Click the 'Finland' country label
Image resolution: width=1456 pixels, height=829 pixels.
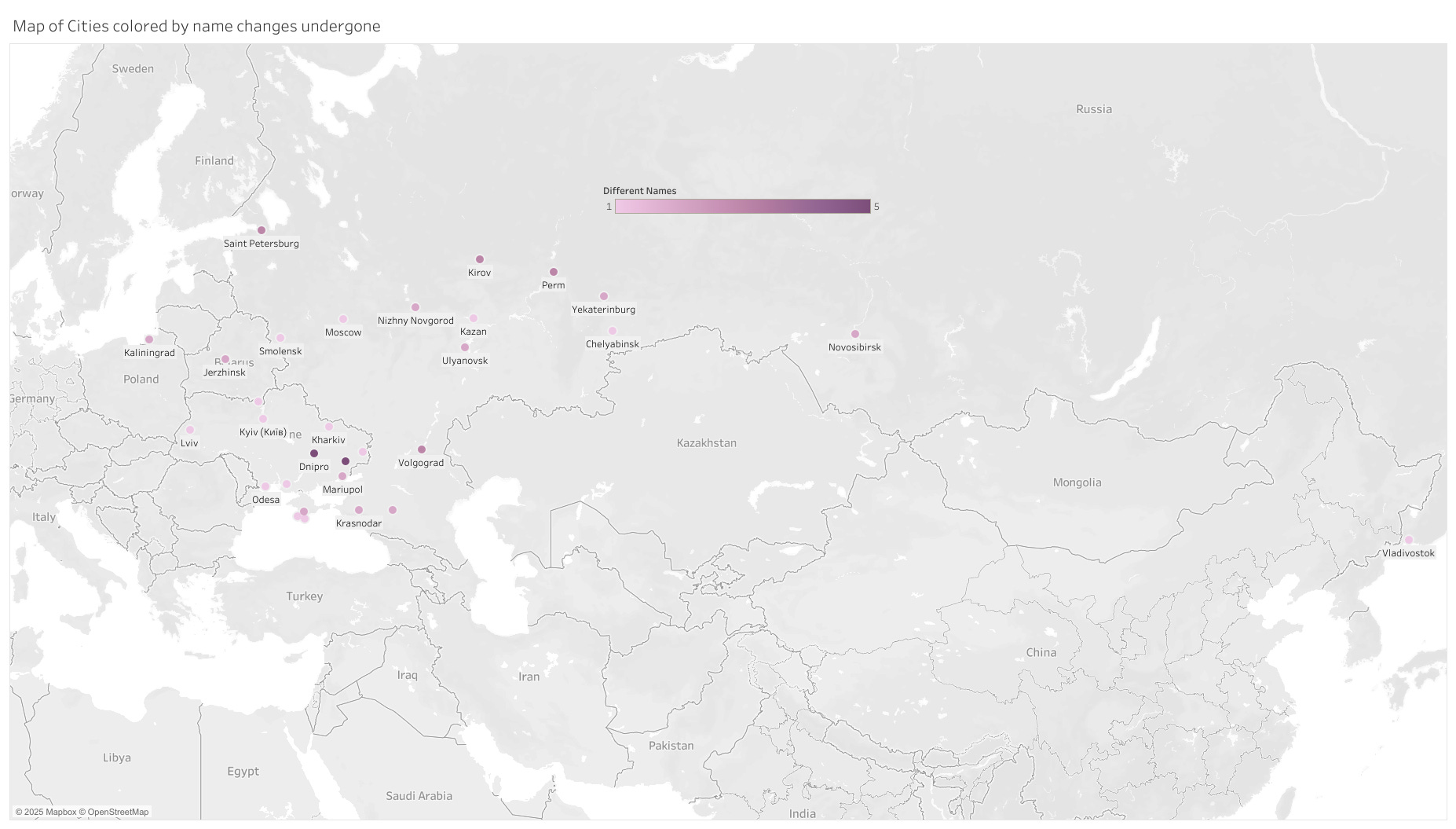pos(214,161)
